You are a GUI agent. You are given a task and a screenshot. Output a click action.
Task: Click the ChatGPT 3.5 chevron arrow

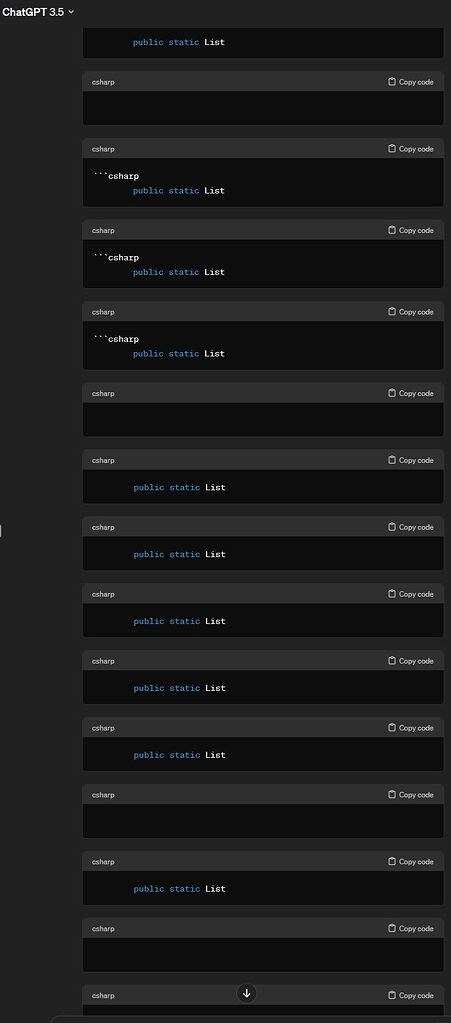(x=70, y=12)
